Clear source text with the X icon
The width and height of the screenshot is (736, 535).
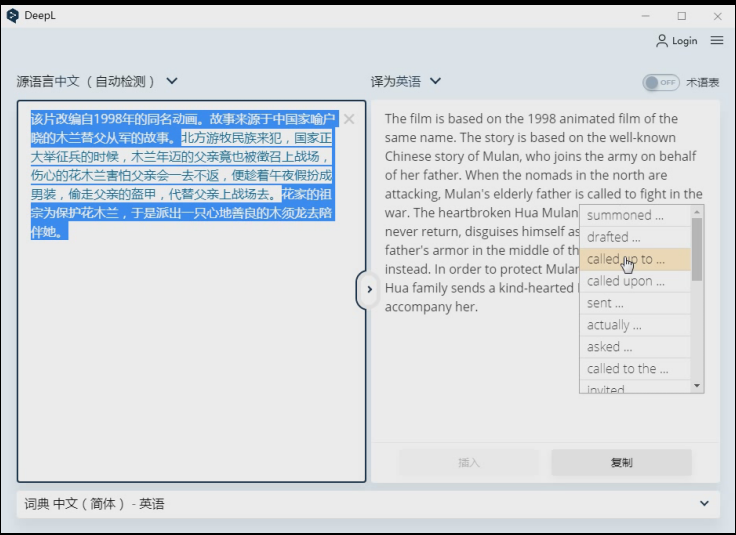click(349, 119)
